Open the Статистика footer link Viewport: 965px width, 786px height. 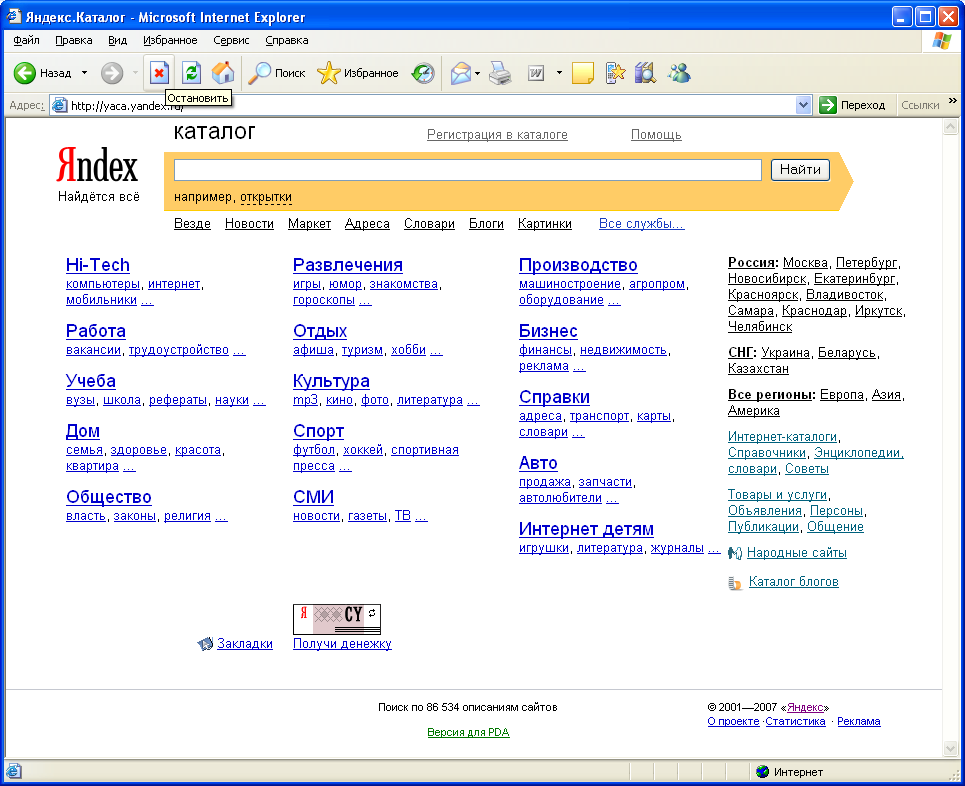(795, 721)
